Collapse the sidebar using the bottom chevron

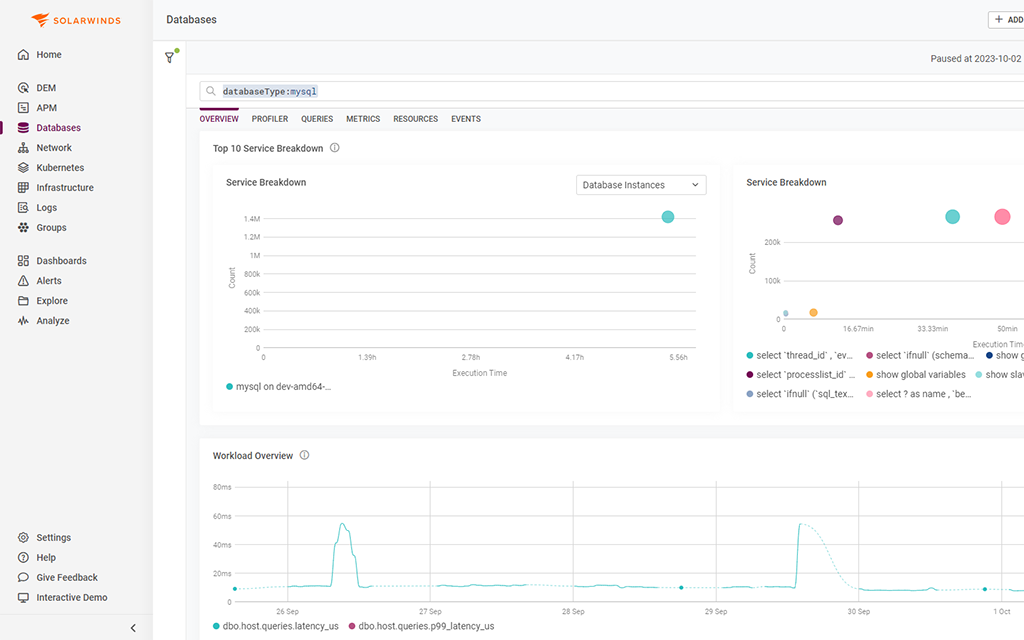(x=132, y=627)
